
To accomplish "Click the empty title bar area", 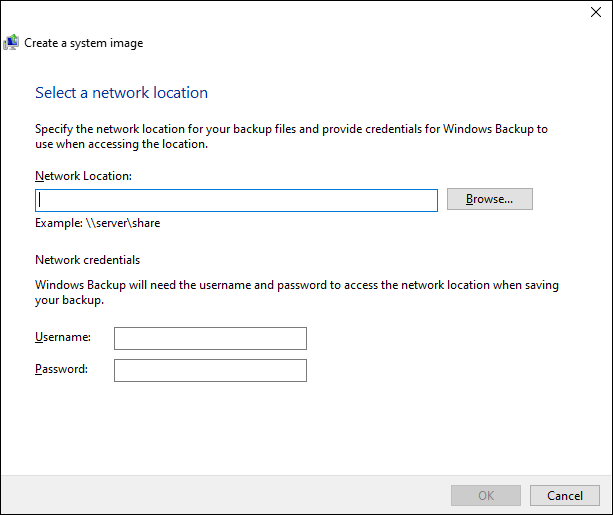I will 300,14.
